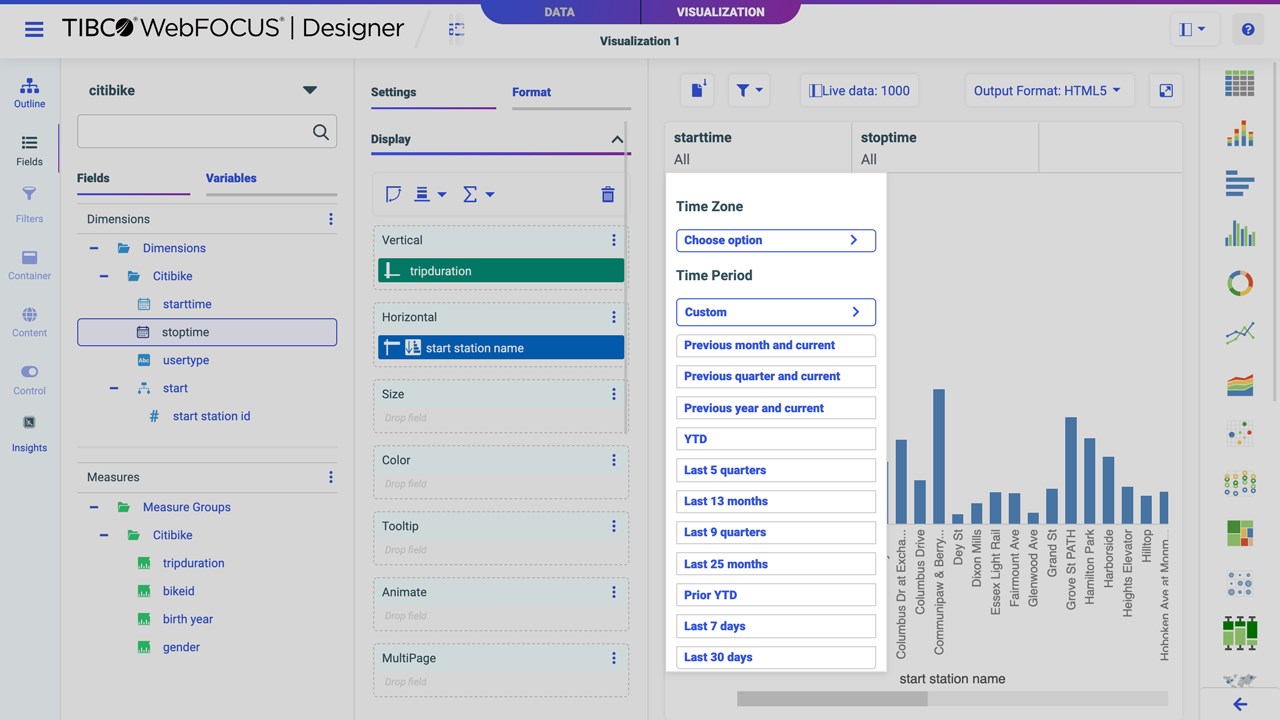Collapse the Display section chevron
This screenshot has height=720, width=1280.
[617, 139]
